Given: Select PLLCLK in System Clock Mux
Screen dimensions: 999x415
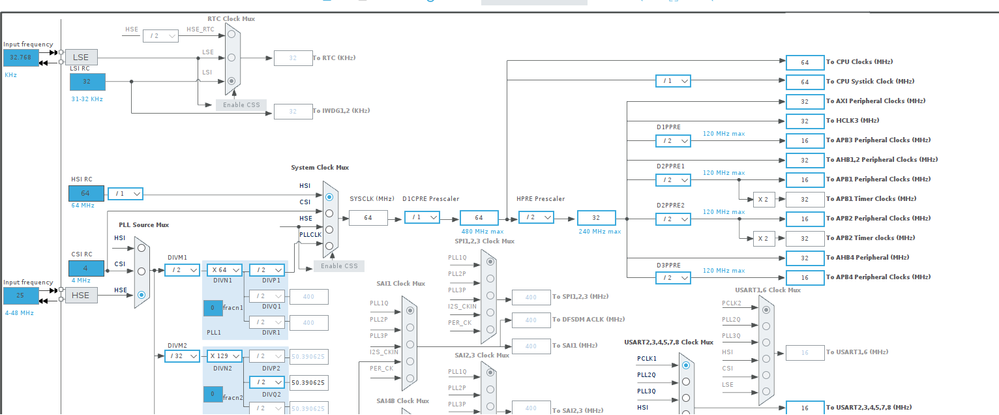Looking at the screenshot, I should point(329,245).
